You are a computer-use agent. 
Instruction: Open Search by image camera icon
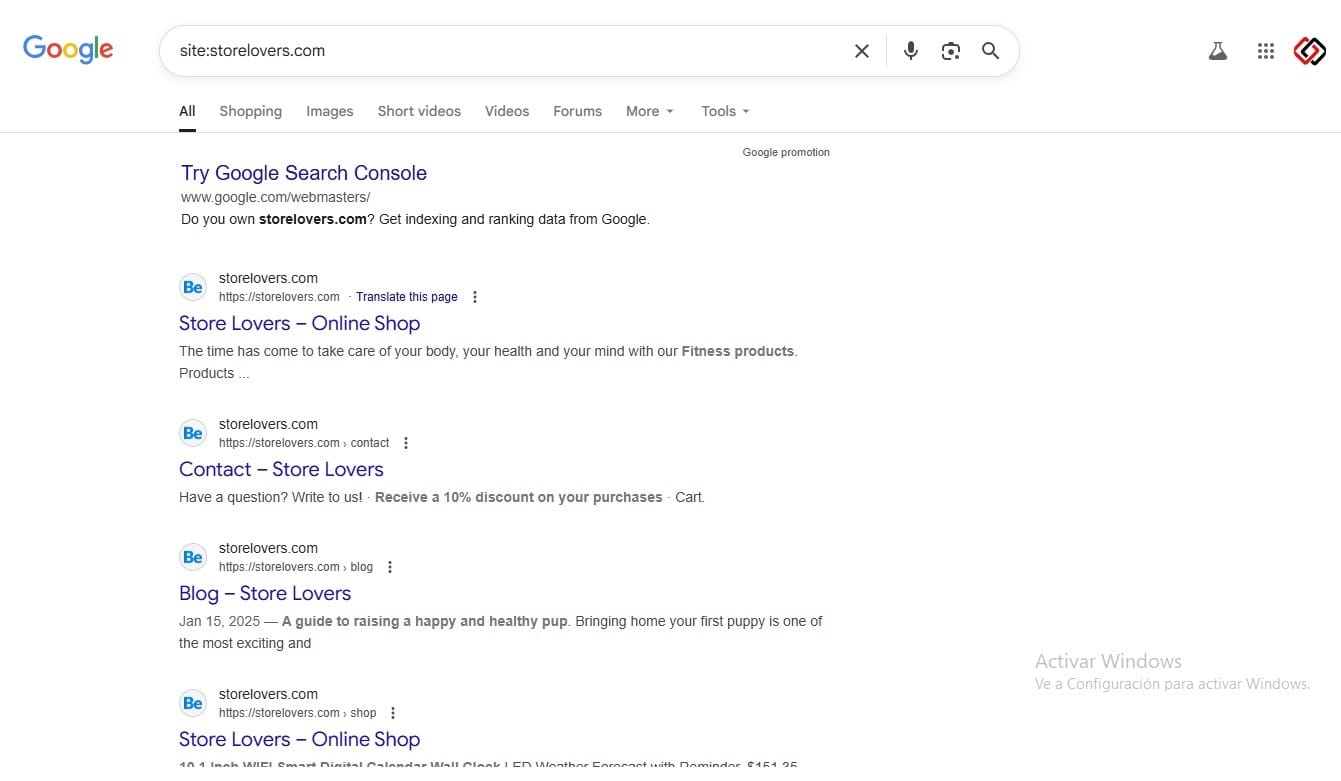point(950,51)
